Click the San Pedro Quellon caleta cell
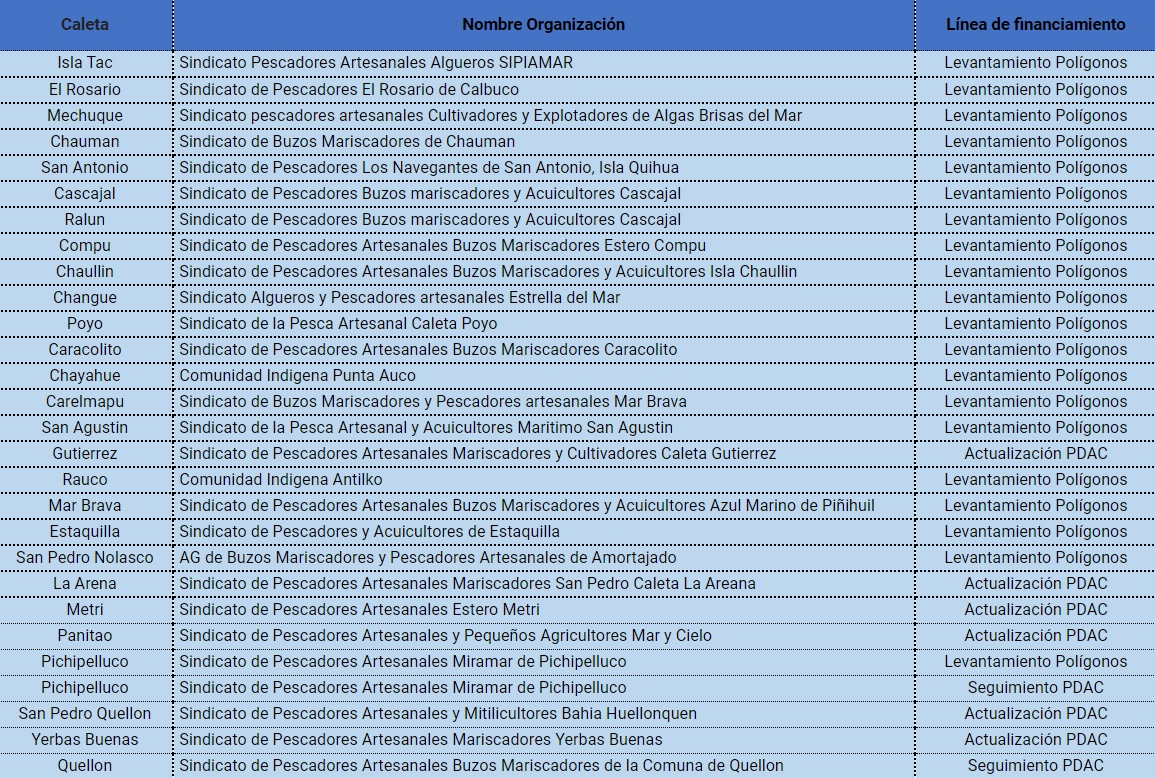 point(85,714)
